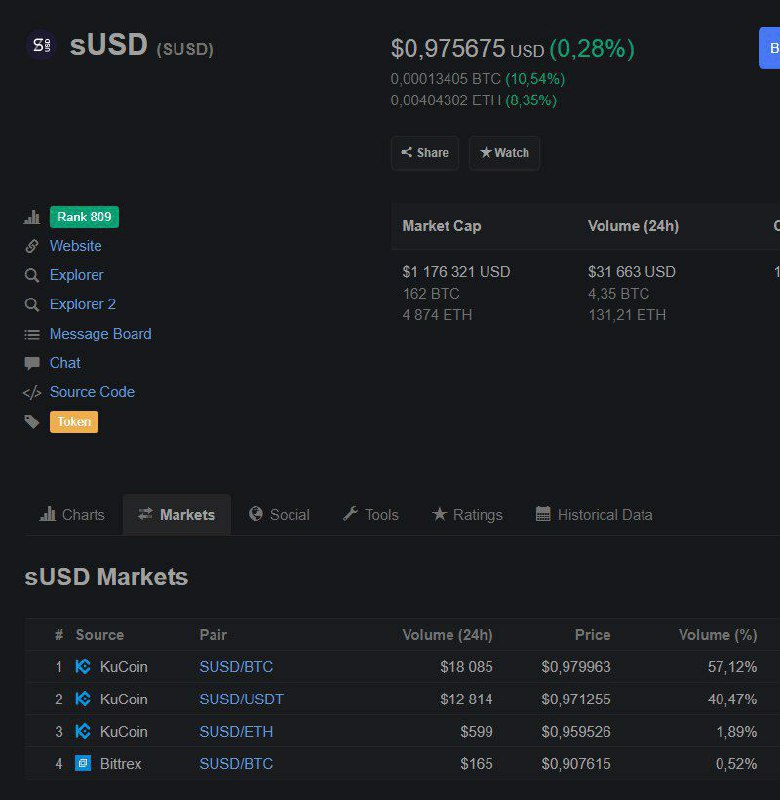
Task: Open the Message Board link
Action: [x=100, y=334]
